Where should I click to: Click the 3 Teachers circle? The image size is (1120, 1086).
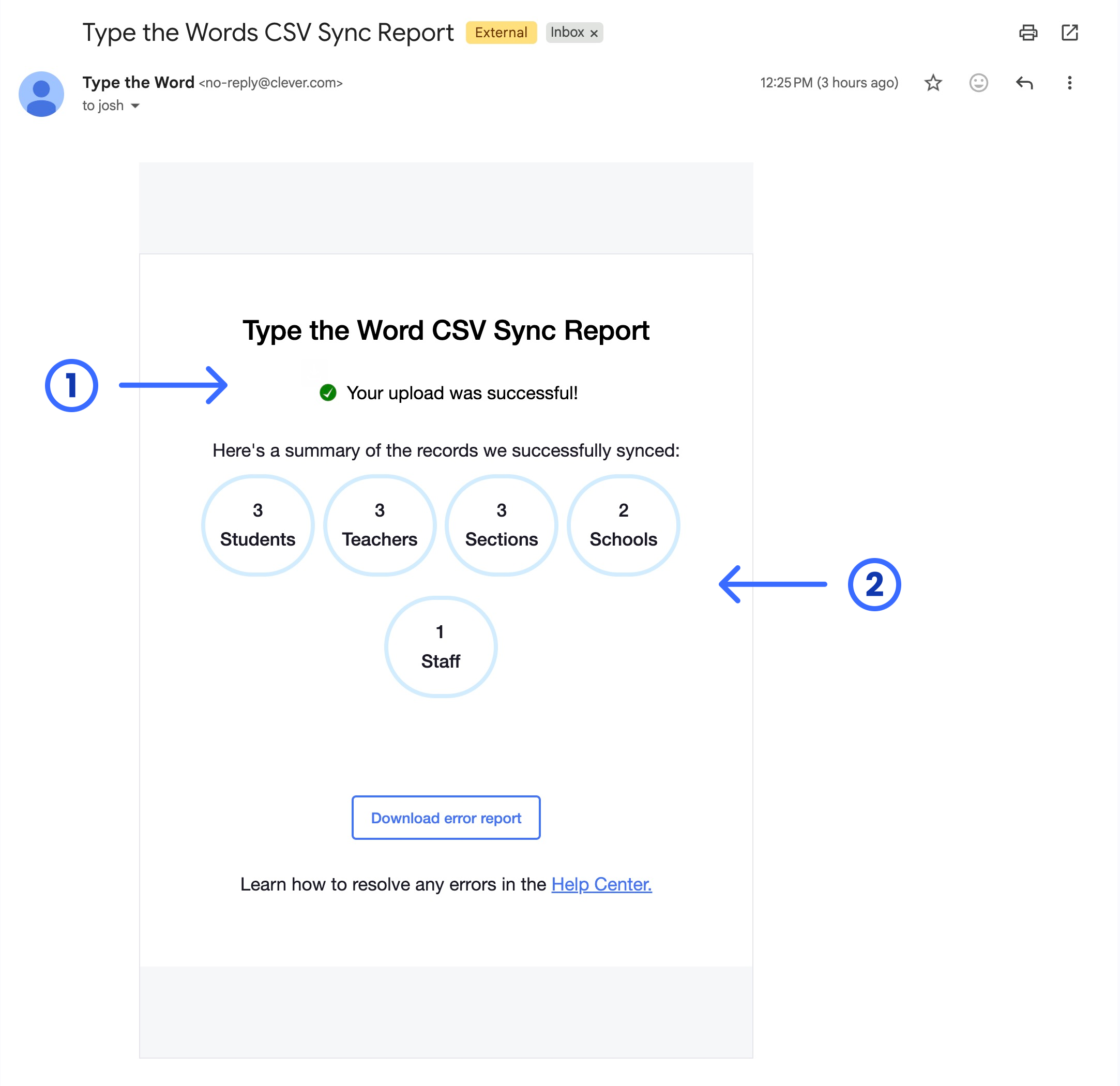click(380, 525)
